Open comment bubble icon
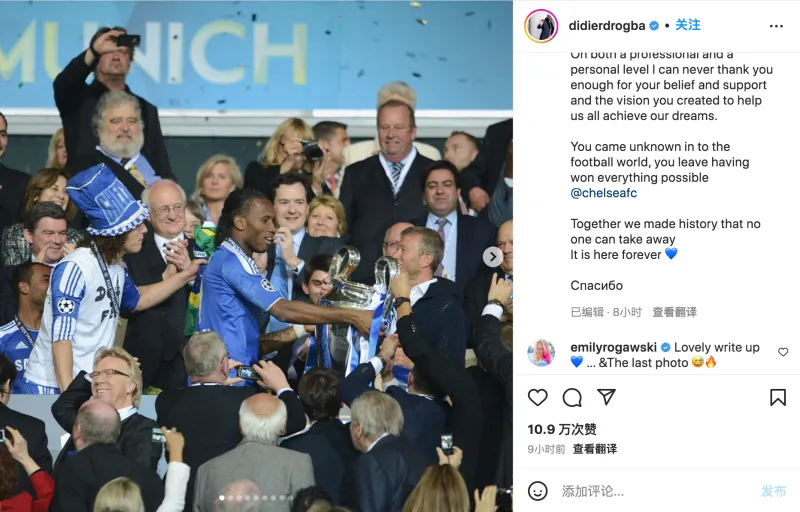Viewport: 800px width, 512px height. 572,397
